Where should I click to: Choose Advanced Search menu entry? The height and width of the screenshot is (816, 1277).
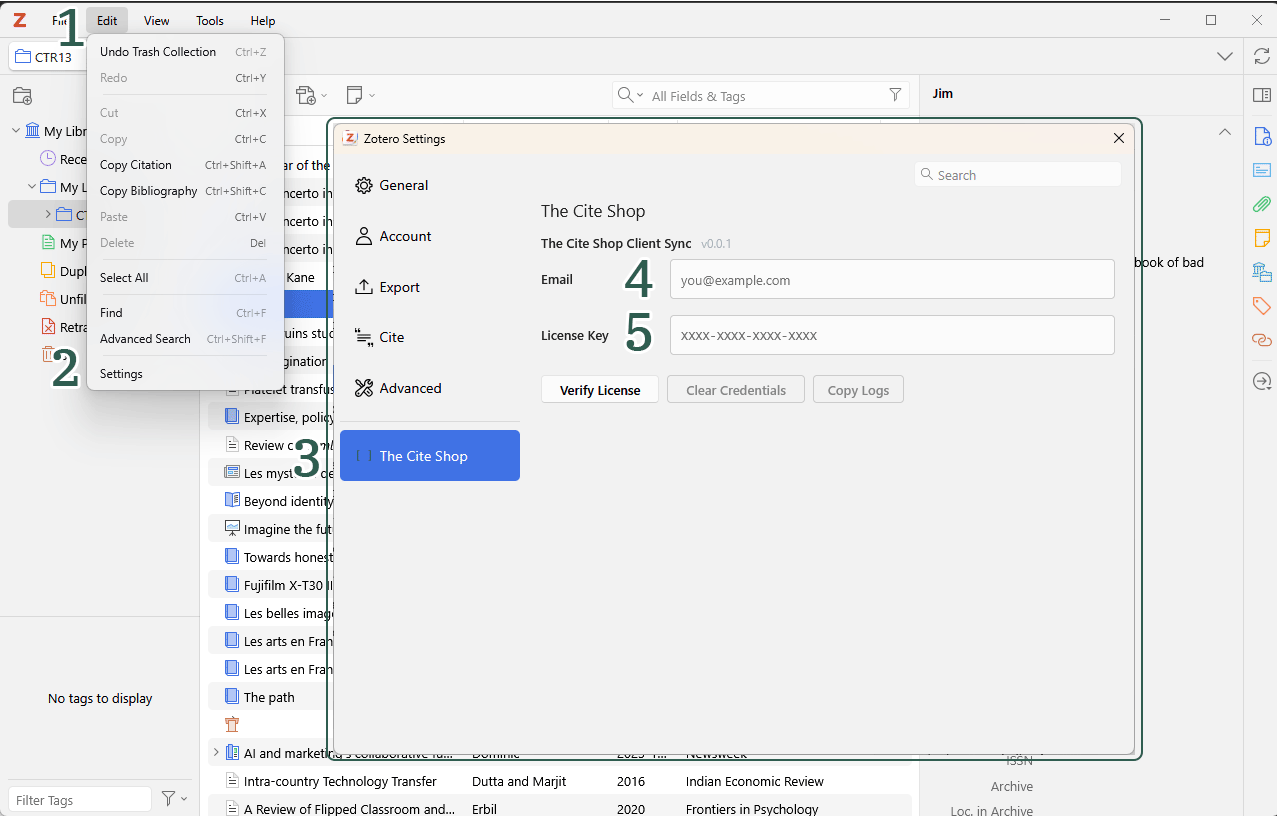coord(185,339)
